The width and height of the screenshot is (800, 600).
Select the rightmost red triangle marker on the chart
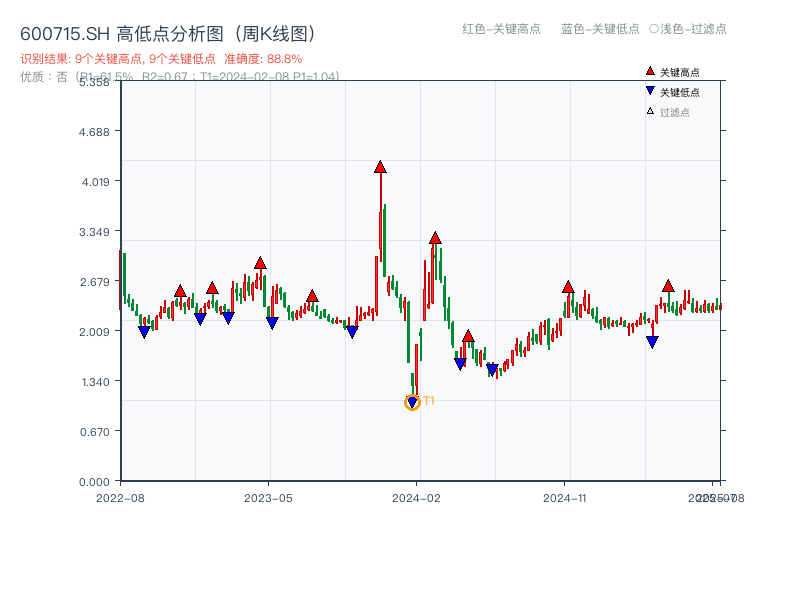[666, 284]
